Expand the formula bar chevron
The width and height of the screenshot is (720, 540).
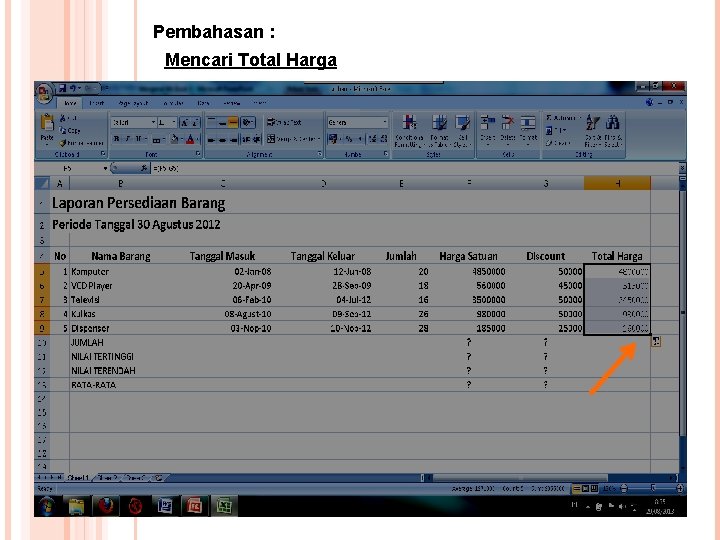(682, 169)
